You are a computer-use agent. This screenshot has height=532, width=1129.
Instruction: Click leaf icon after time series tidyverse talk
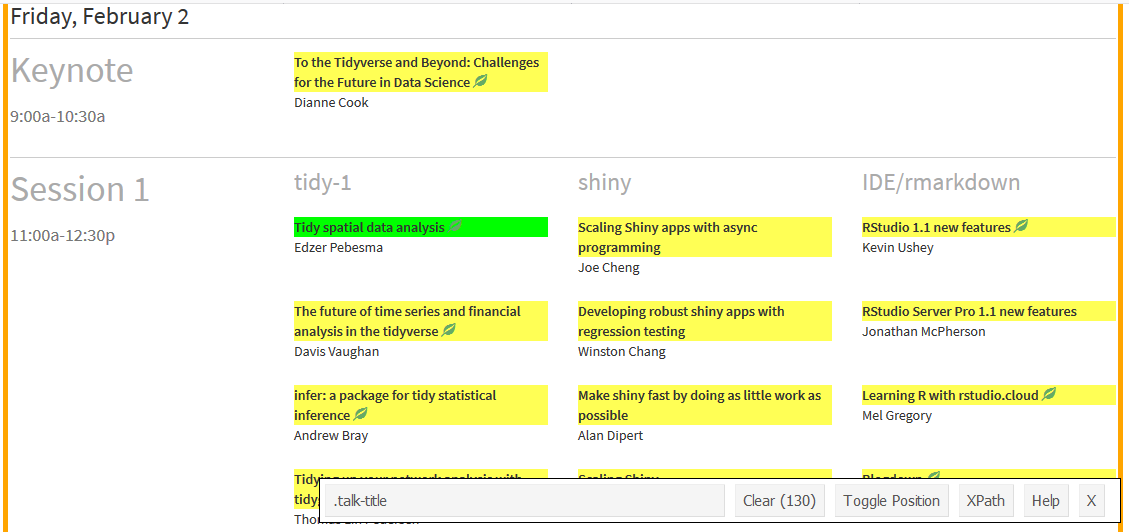click(x=449, y=331)
